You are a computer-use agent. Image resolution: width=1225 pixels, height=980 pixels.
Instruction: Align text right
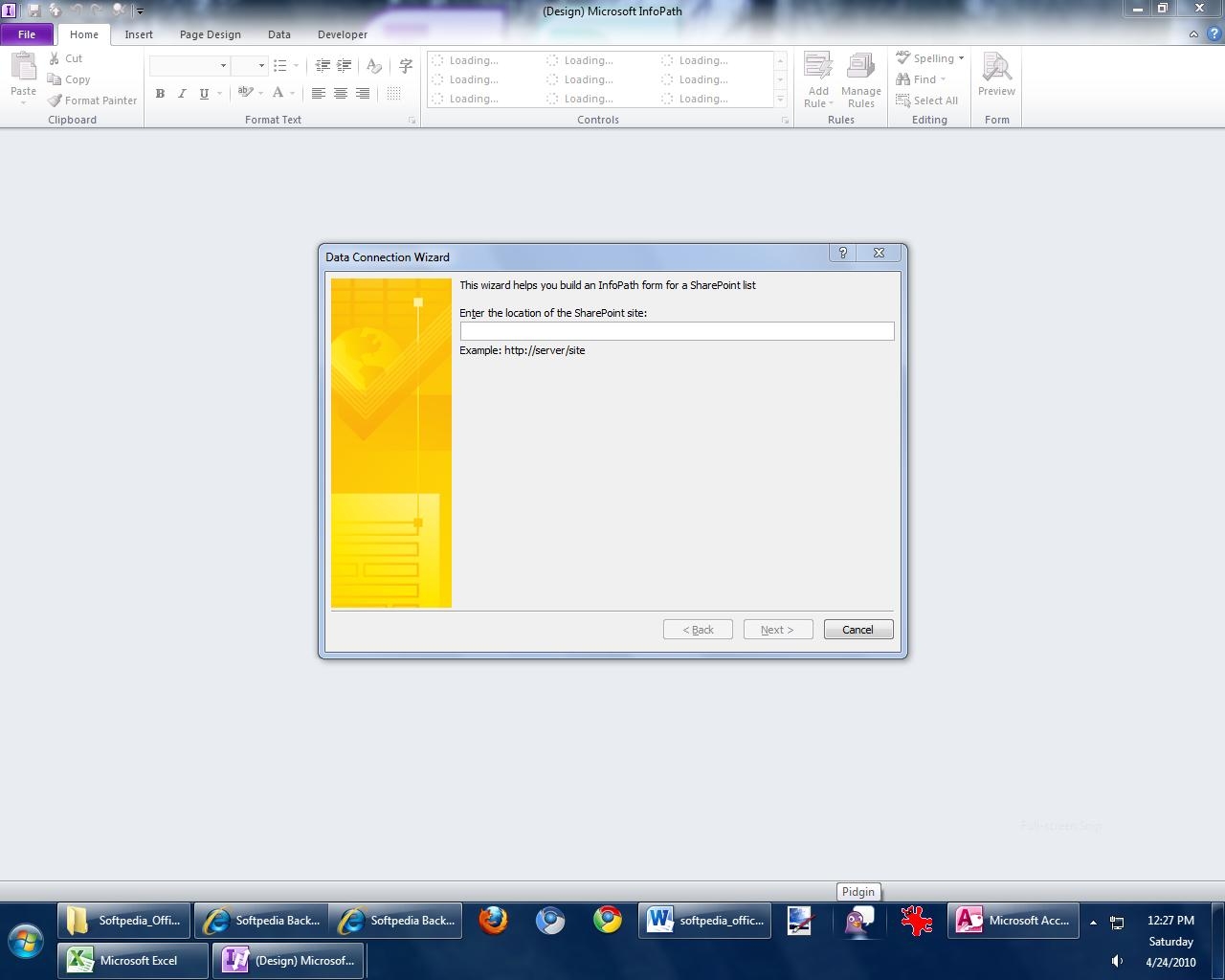363,93
